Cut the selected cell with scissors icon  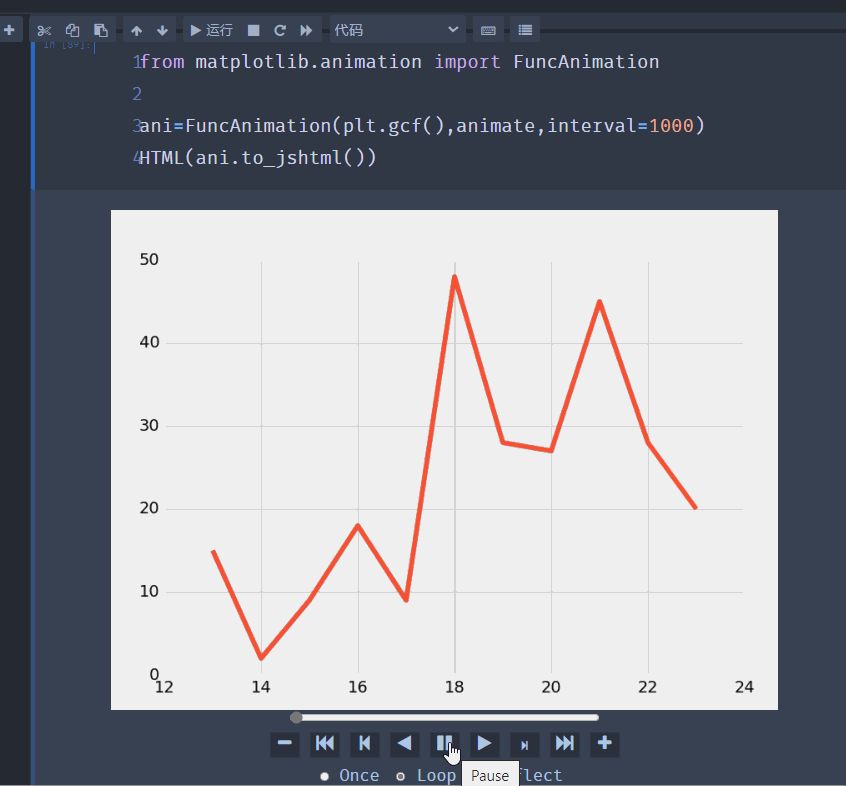(x=44, y=30)
